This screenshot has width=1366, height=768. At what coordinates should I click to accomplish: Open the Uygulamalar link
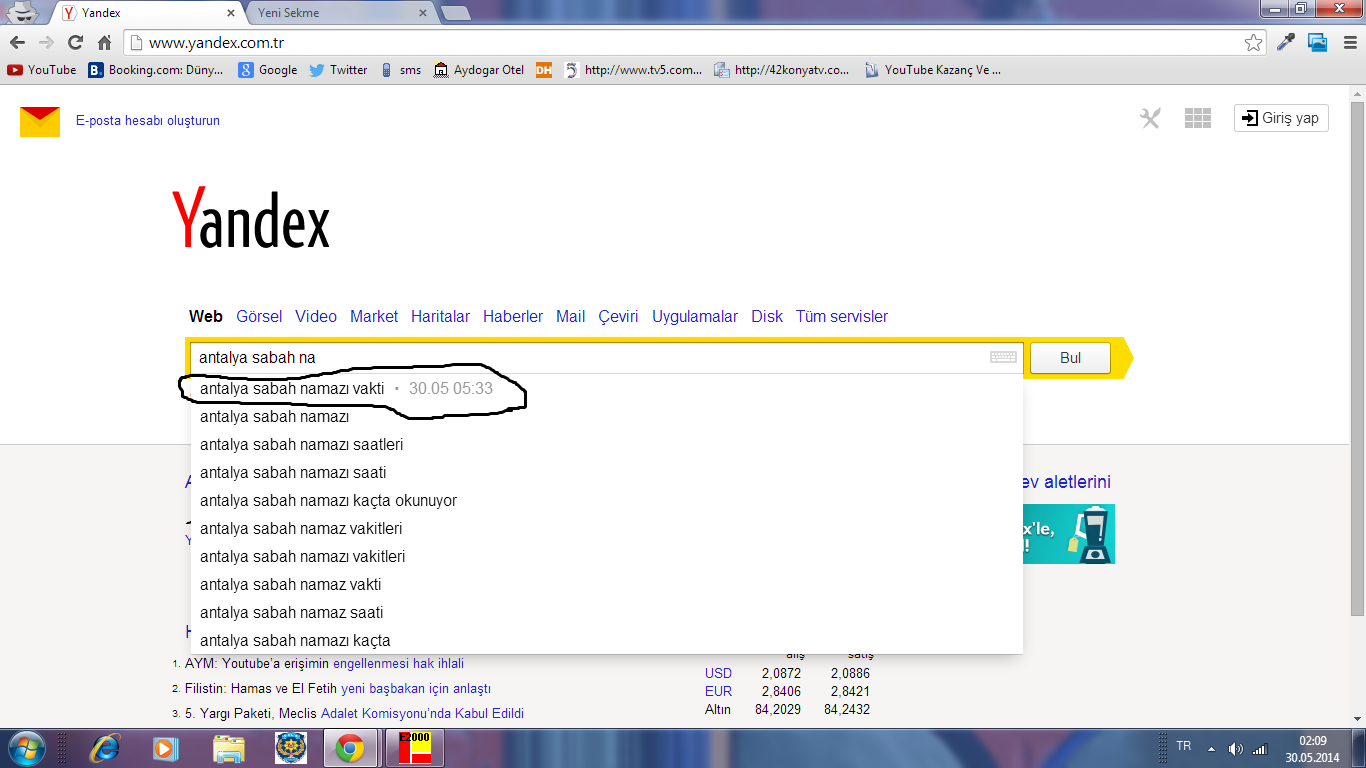(695, 316)
